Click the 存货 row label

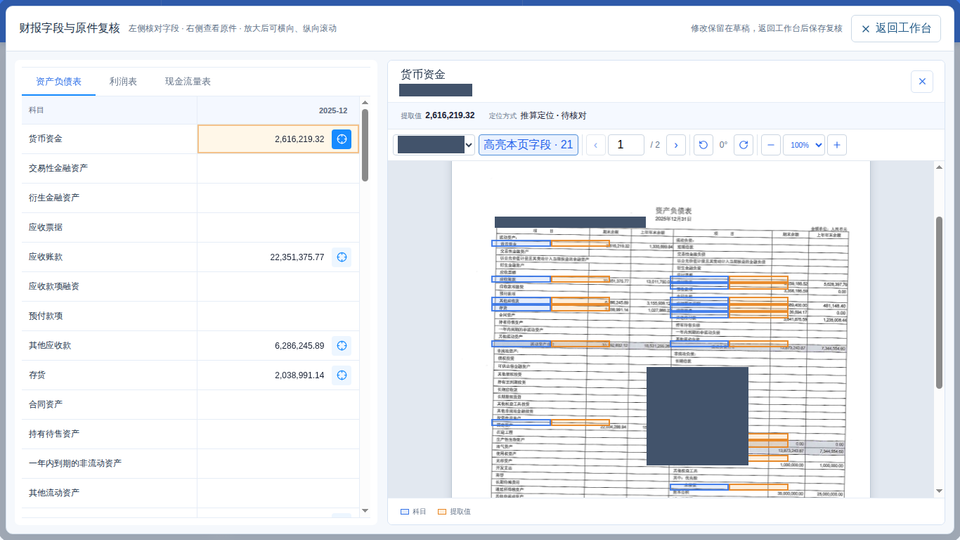[x=37, y=375]
